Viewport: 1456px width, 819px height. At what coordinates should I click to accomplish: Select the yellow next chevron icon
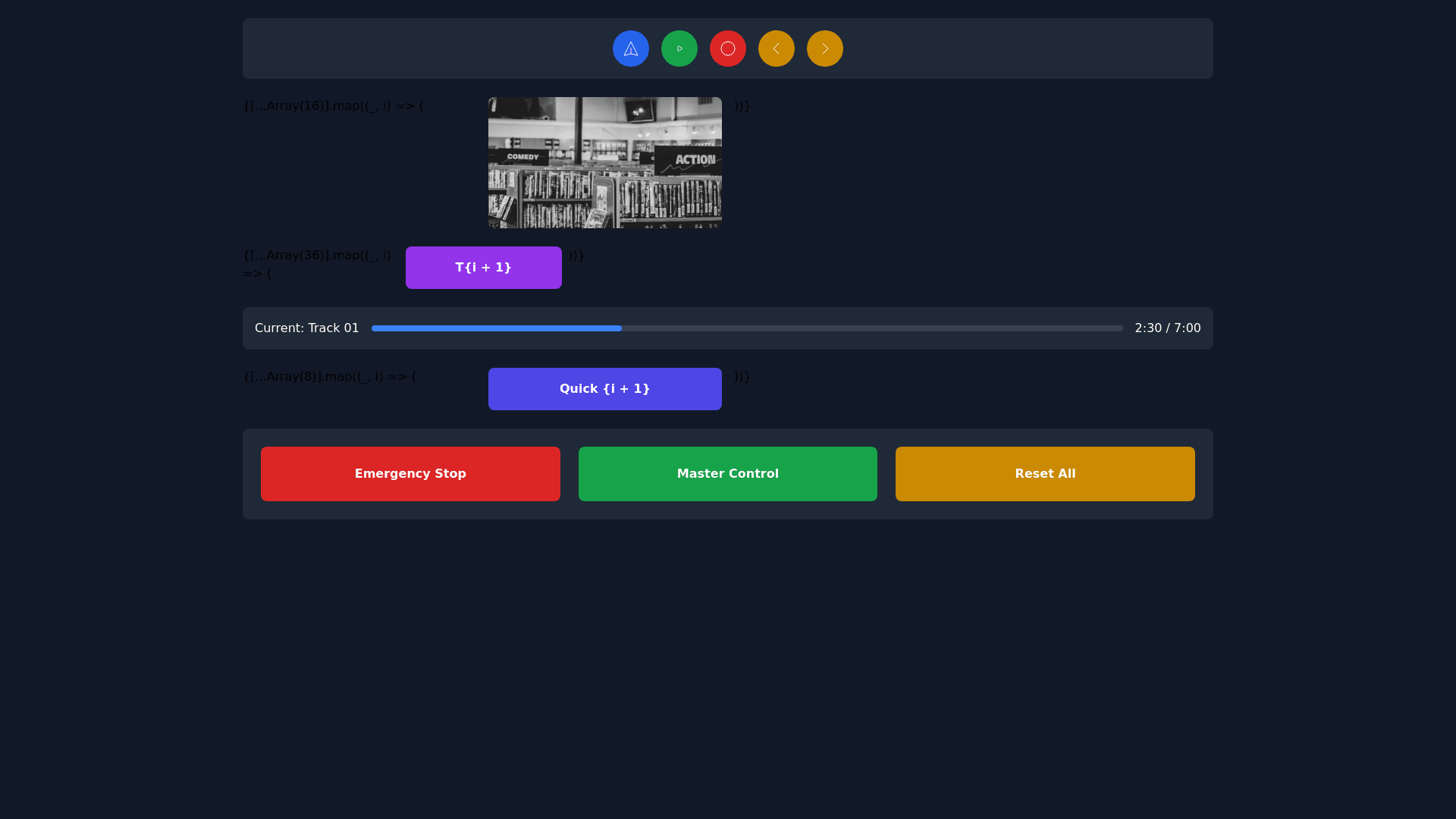point(824,48)
